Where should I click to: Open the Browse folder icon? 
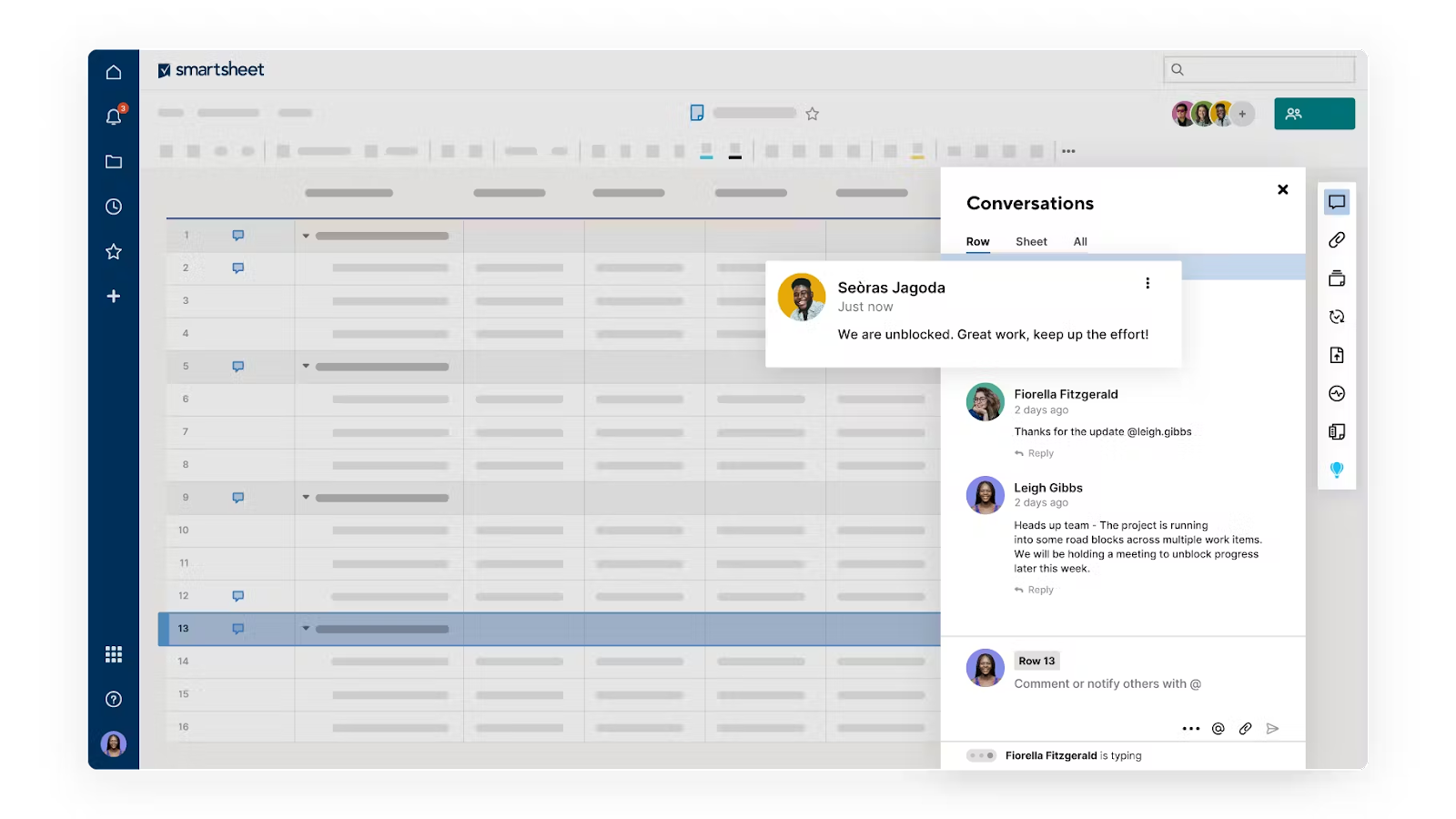[x=114, y=162]
